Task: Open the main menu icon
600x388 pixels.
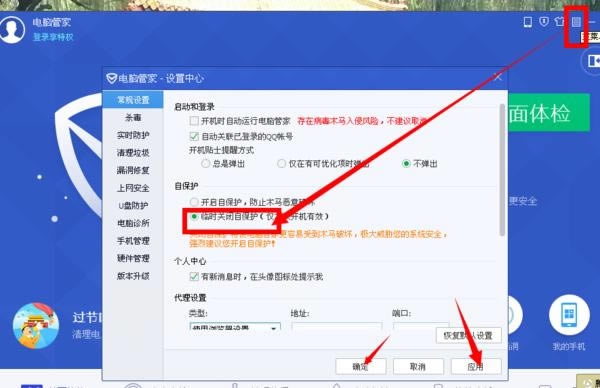Action: click(576, 22)
